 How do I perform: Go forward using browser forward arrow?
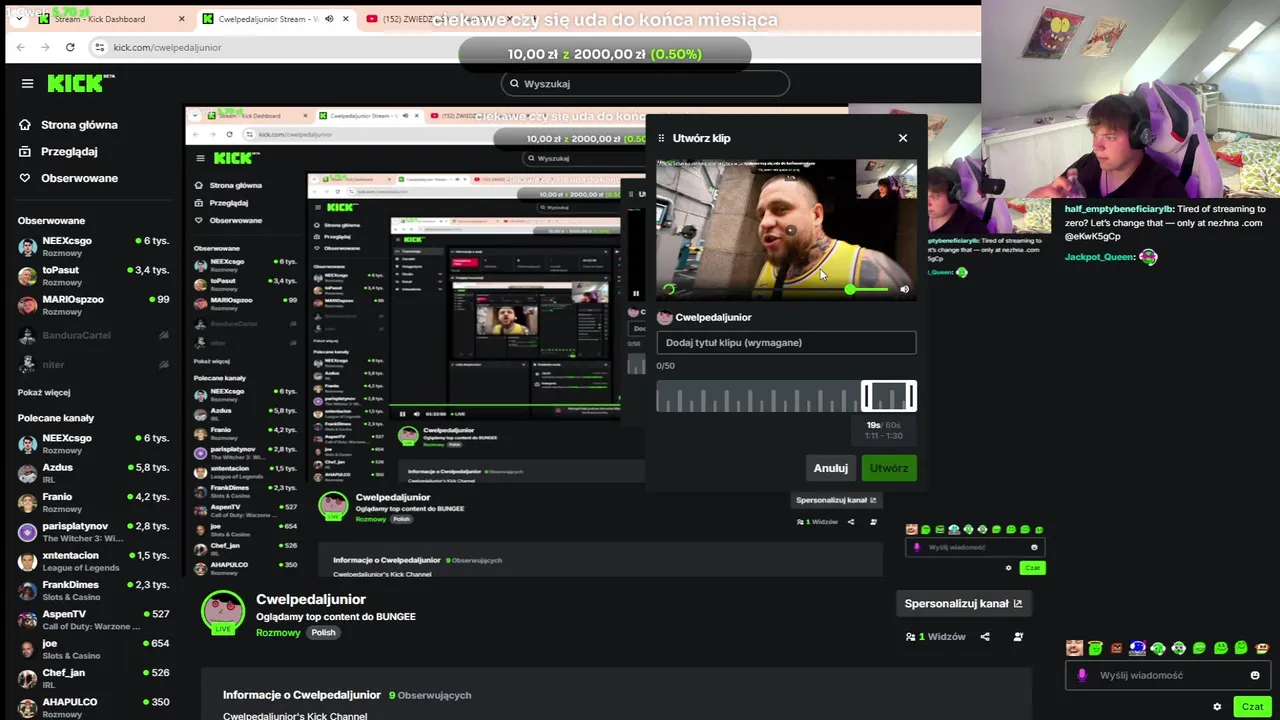click(x=46, y=47)
